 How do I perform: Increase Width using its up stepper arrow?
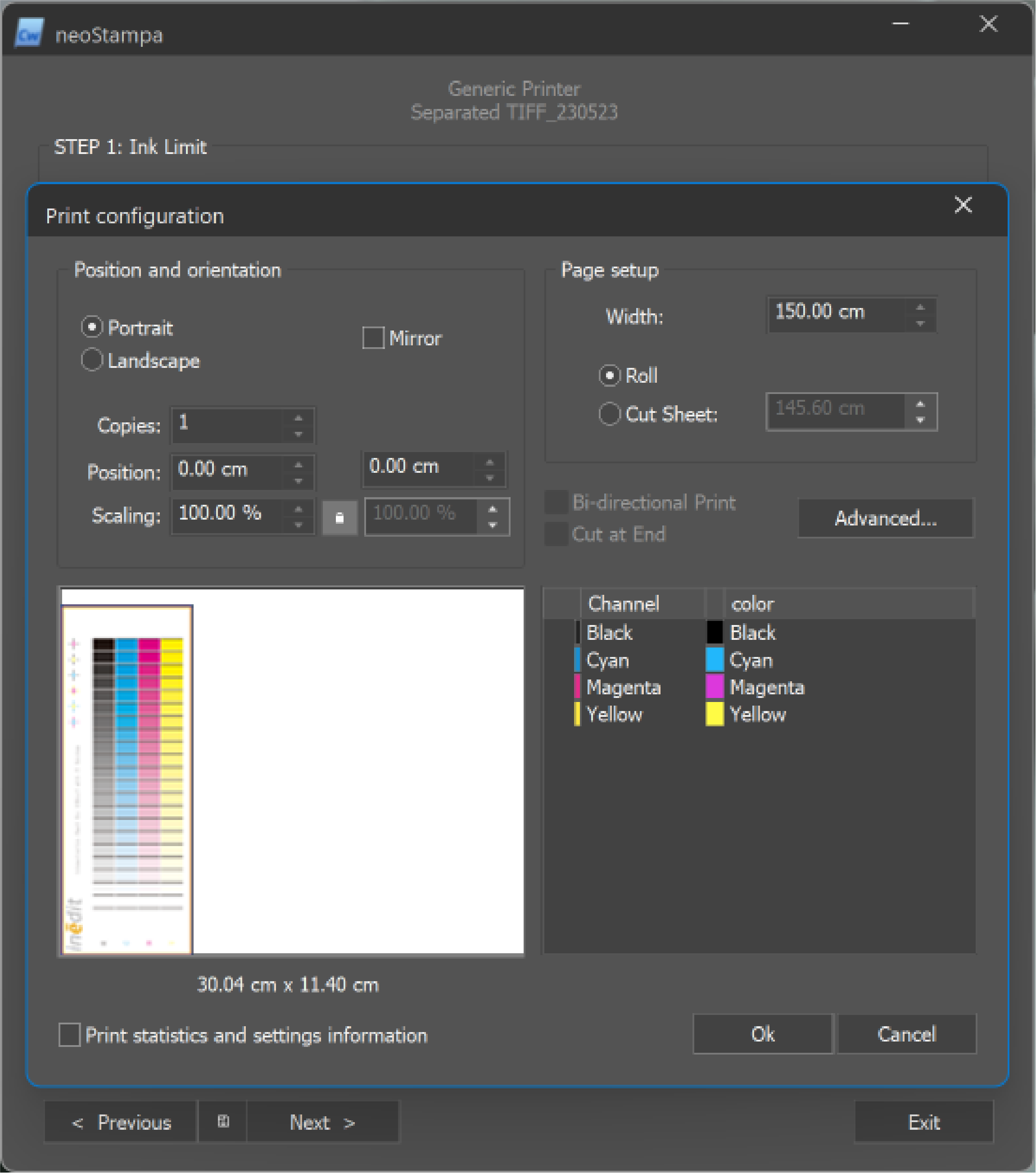921,308
